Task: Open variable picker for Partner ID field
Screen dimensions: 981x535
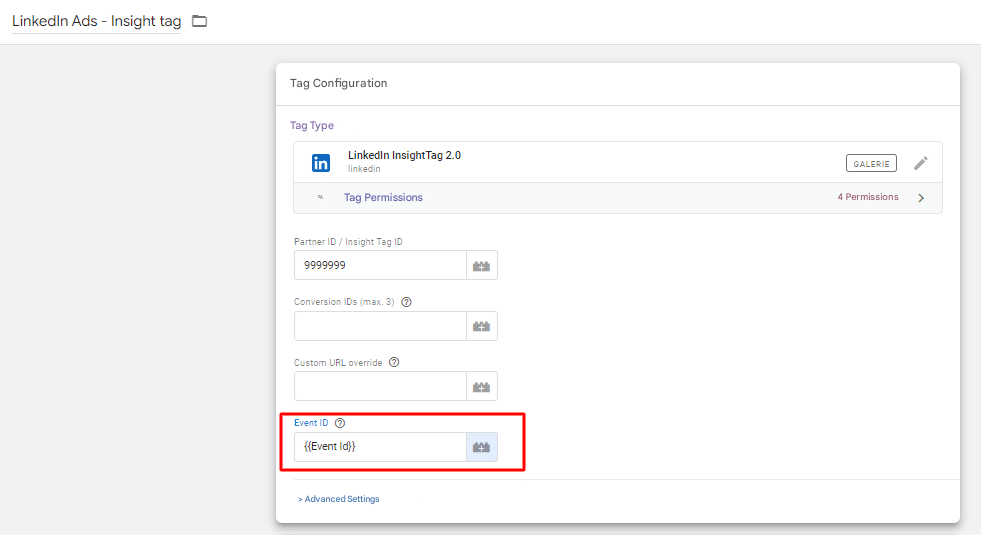Action: 481,266
